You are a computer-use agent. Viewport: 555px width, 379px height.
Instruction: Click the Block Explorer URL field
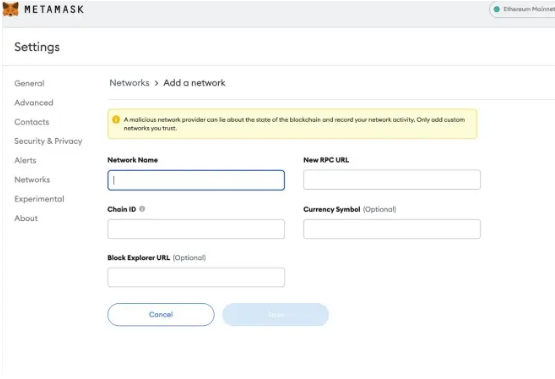click(x=196, y=277)
